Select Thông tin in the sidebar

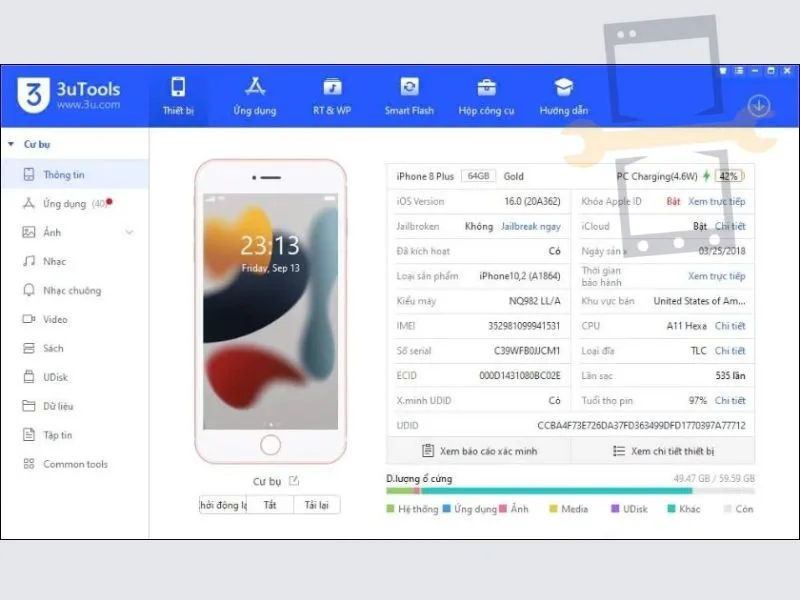tap(75, 174)
